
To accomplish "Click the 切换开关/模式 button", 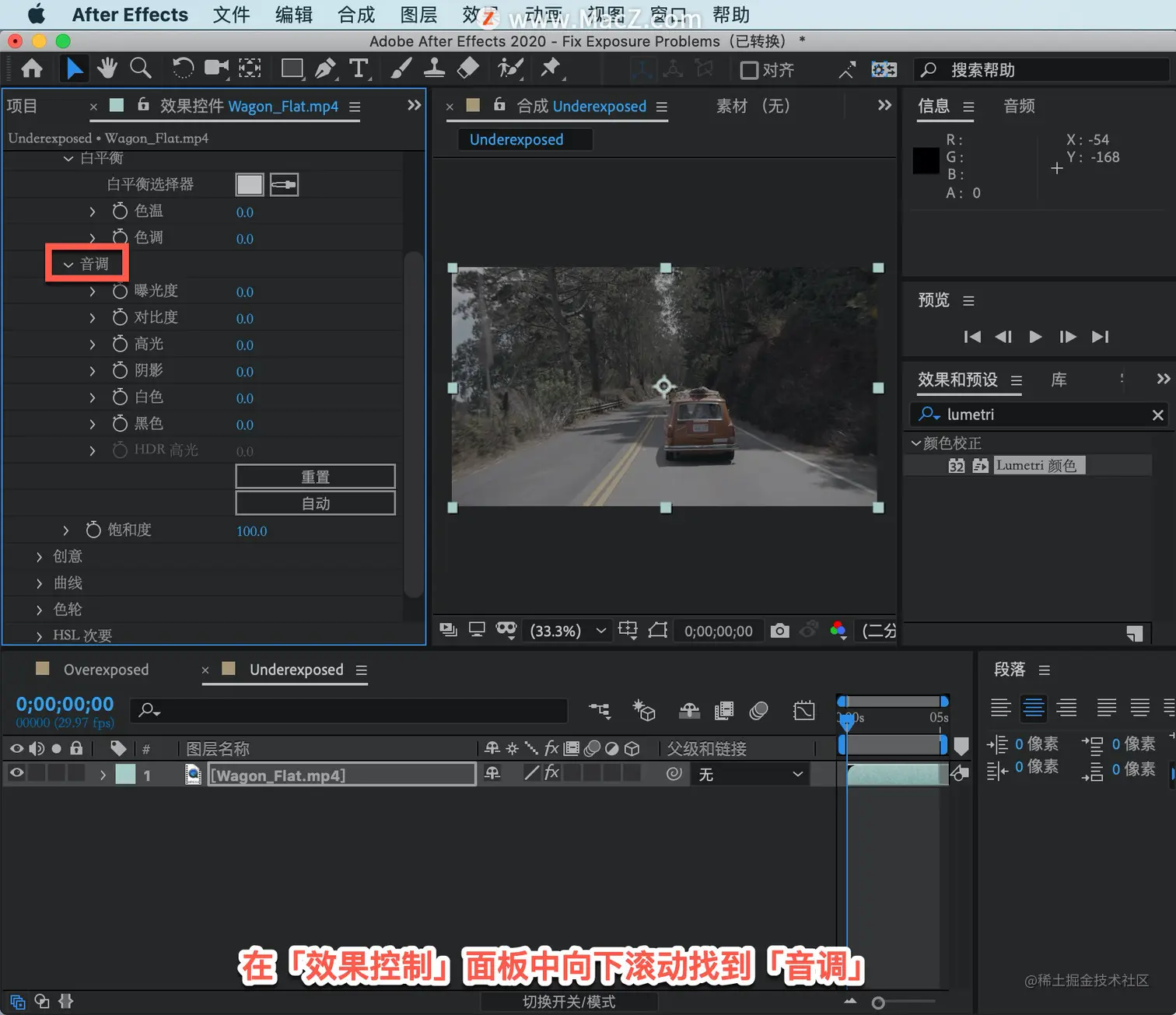I will (569, 1002).
